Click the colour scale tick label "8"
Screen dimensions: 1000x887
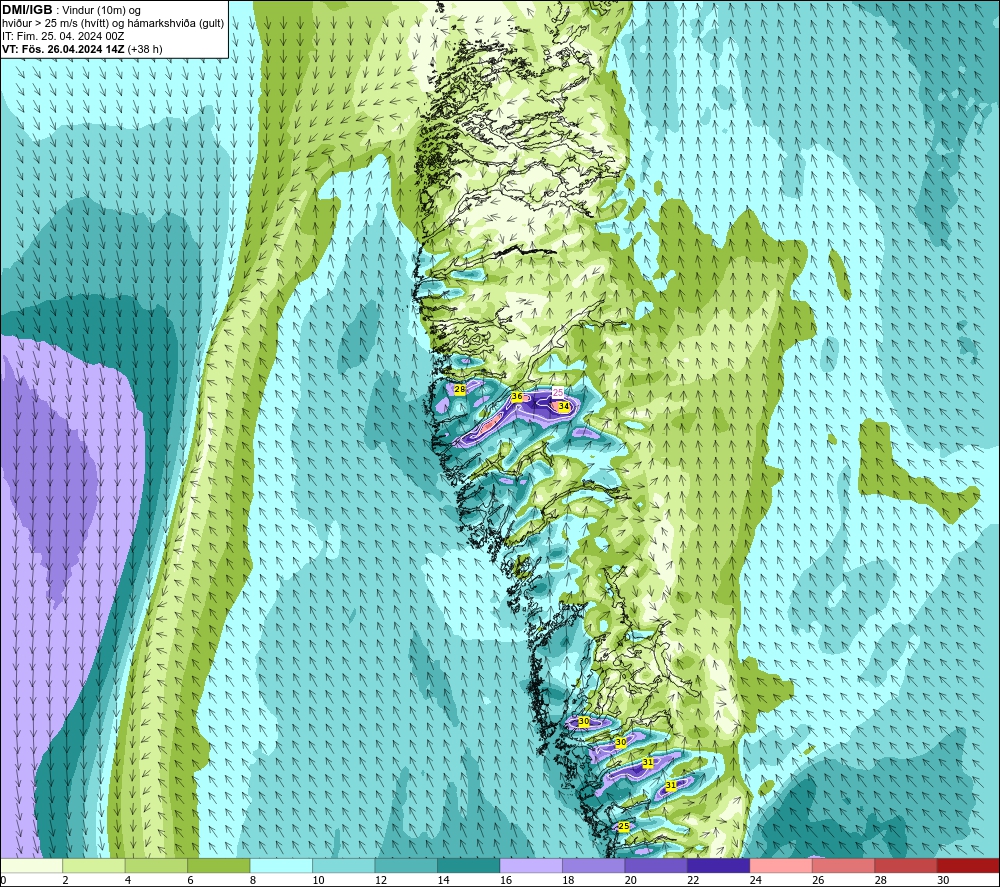pyautogui.click(x=253, y=880)
